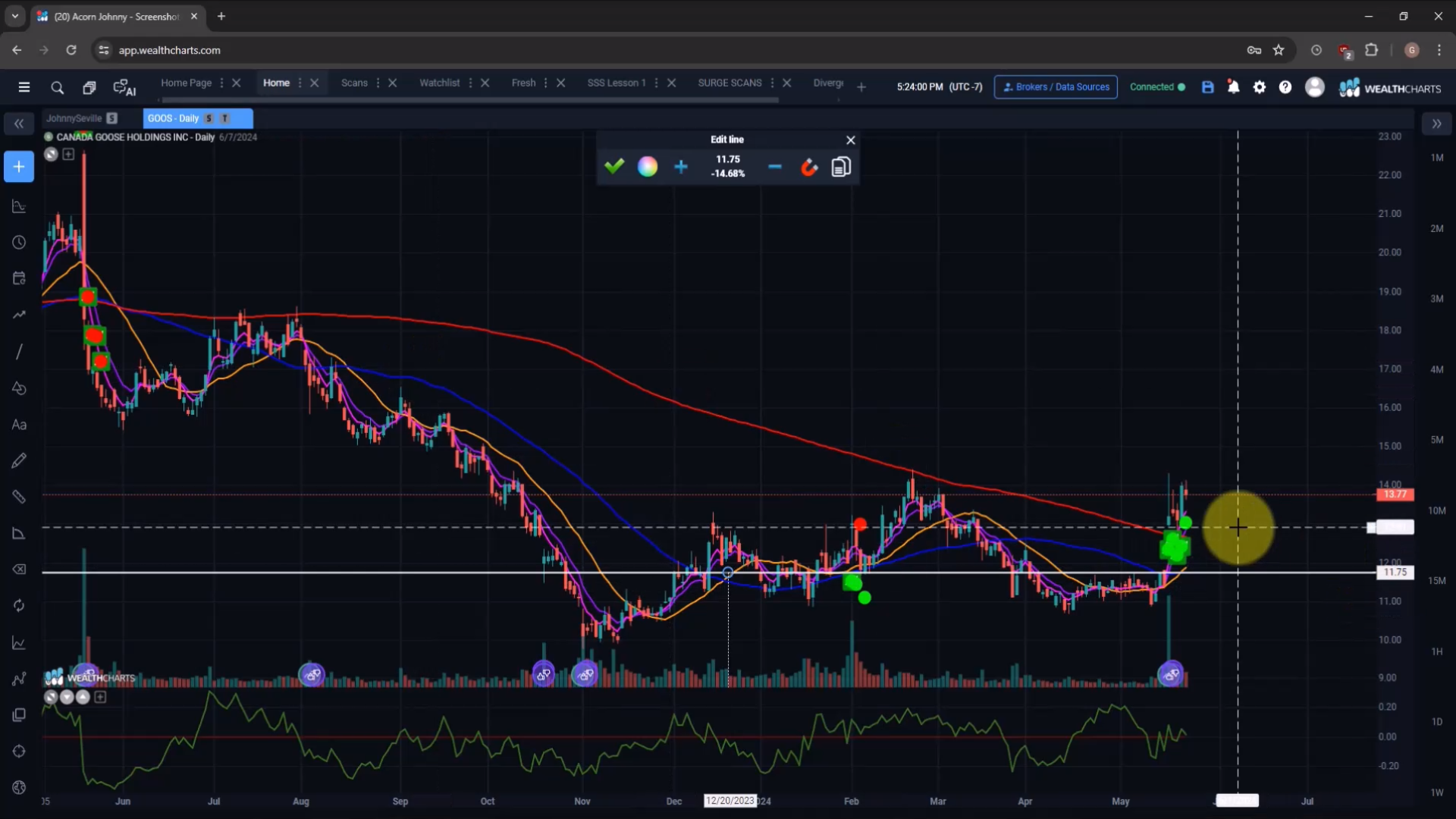
Task: Switch to the Scans tab
Action: pyautogui.click(x=354, y=83)
